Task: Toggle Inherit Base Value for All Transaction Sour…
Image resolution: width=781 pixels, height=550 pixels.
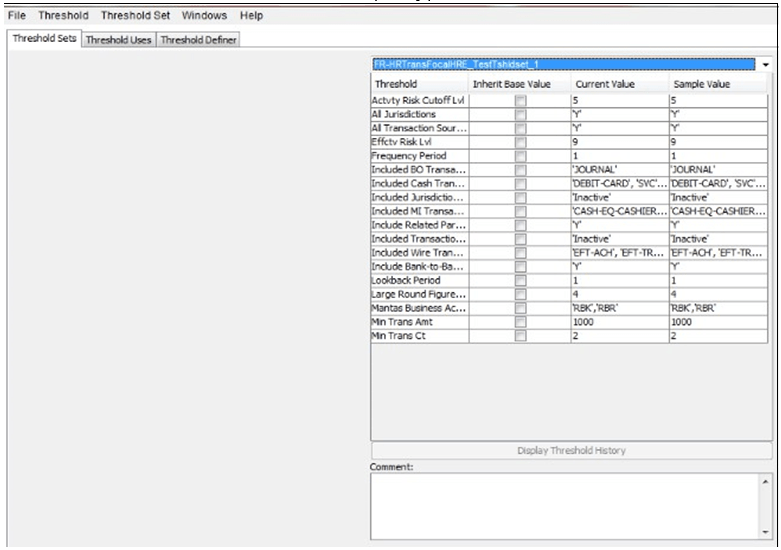Action: point(521,129)
